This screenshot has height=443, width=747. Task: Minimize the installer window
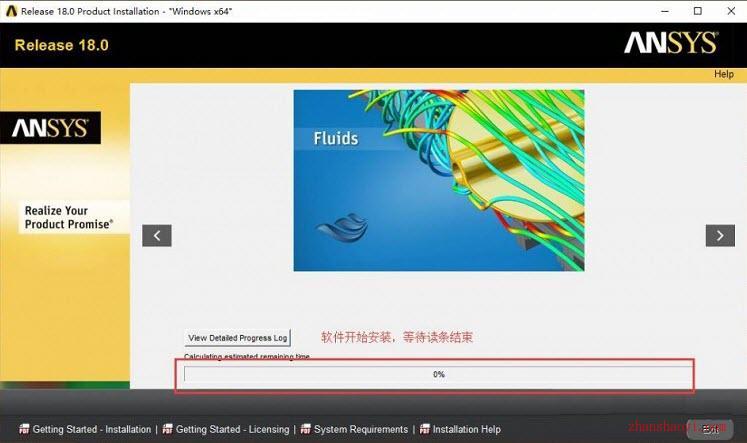(x=665, y=11)
